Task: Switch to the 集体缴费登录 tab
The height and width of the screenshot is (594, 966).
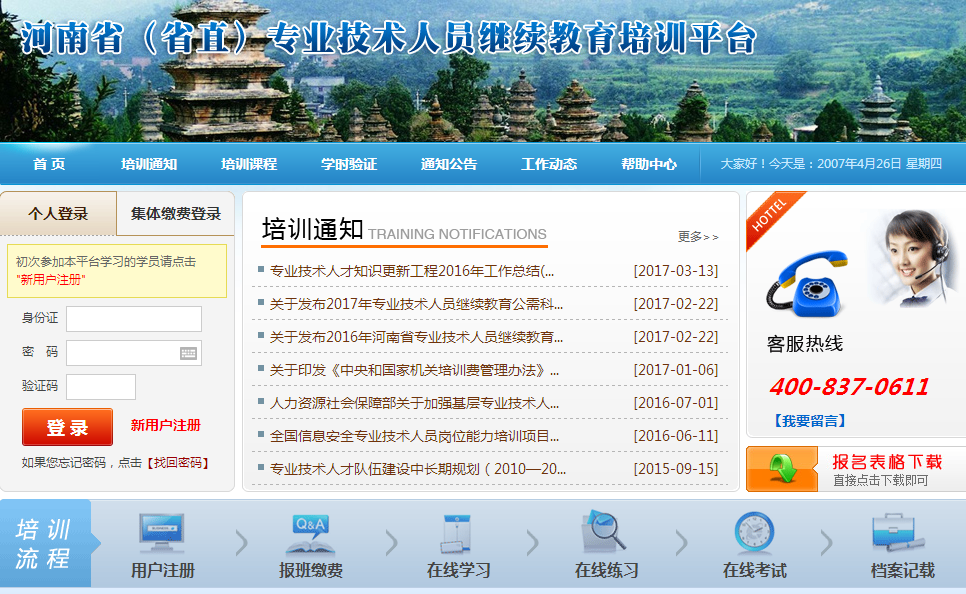Action: (176, 214)
